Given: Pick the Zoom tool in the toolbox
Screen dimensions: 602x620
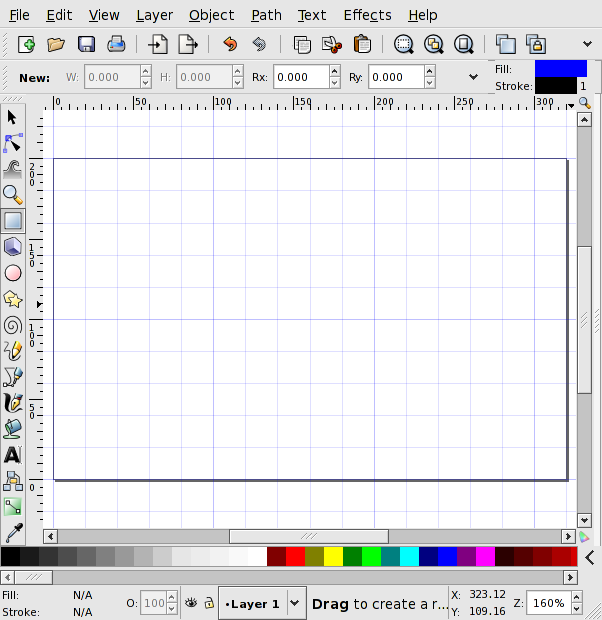Looking at the screenshot, I should (x=13, y=194).
